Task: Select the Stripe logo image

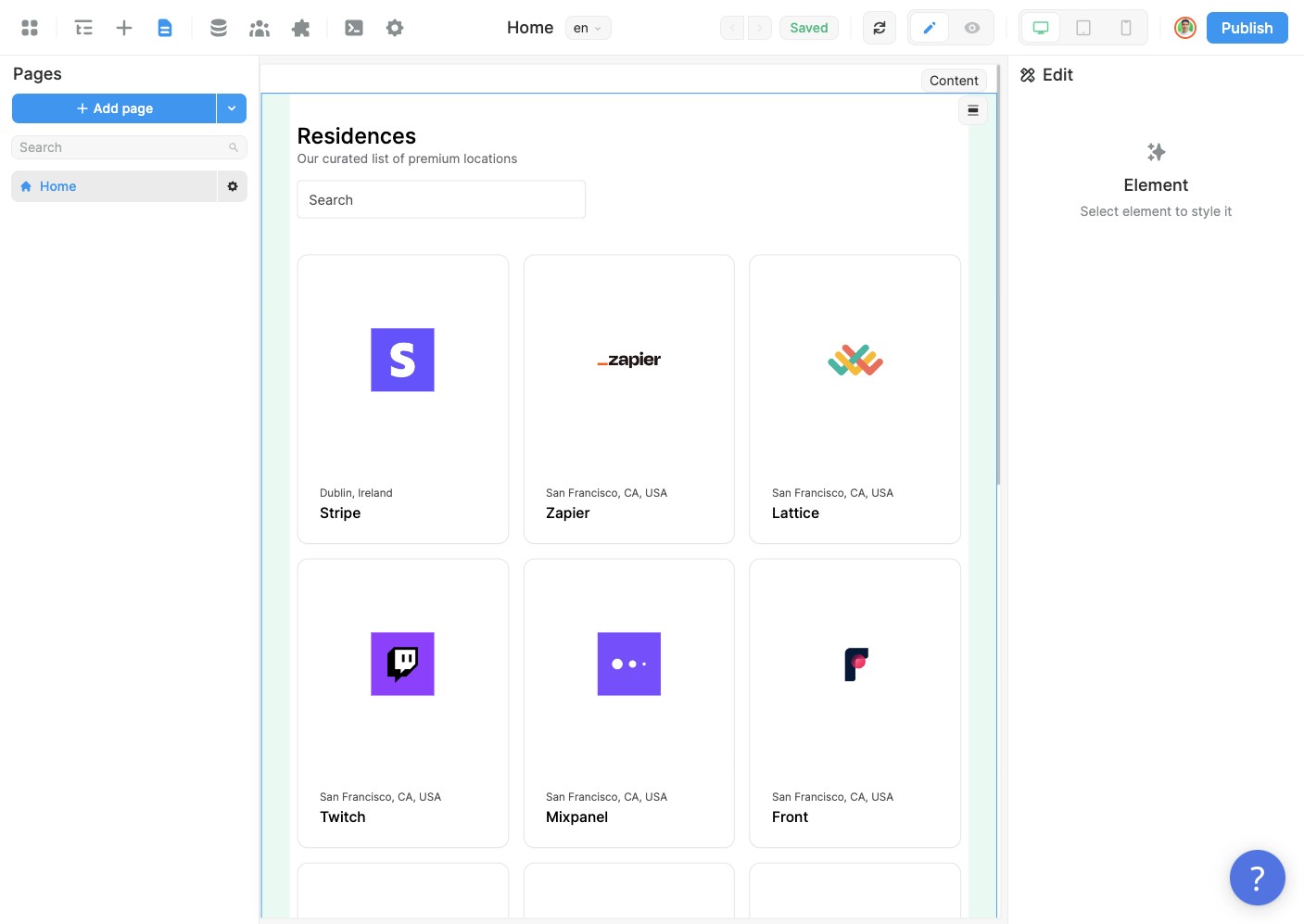Action: click(402, 360)
